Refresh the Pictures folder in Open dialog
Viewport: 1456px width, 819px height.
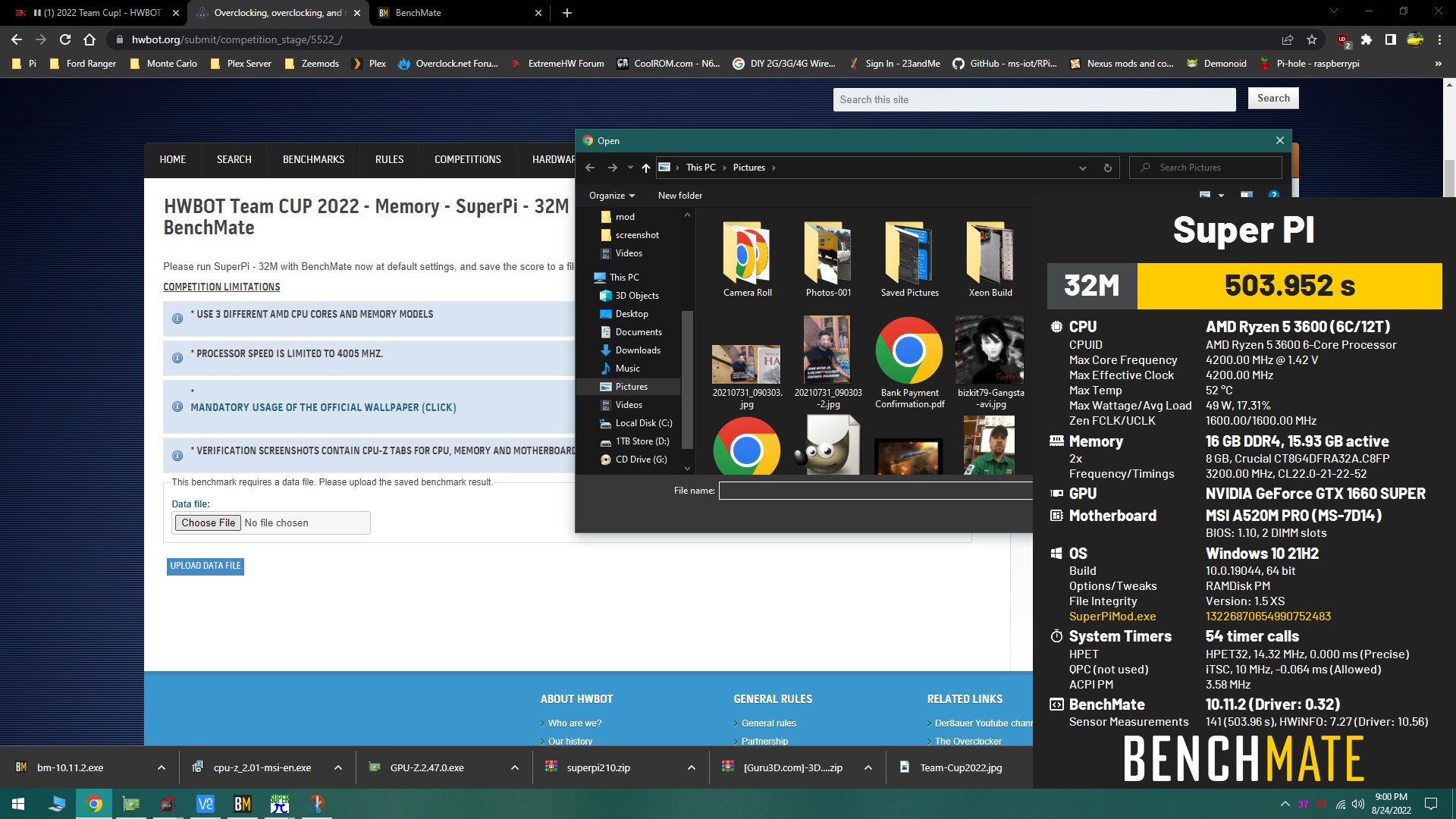pyautogui.click(x=1107, y=168)
